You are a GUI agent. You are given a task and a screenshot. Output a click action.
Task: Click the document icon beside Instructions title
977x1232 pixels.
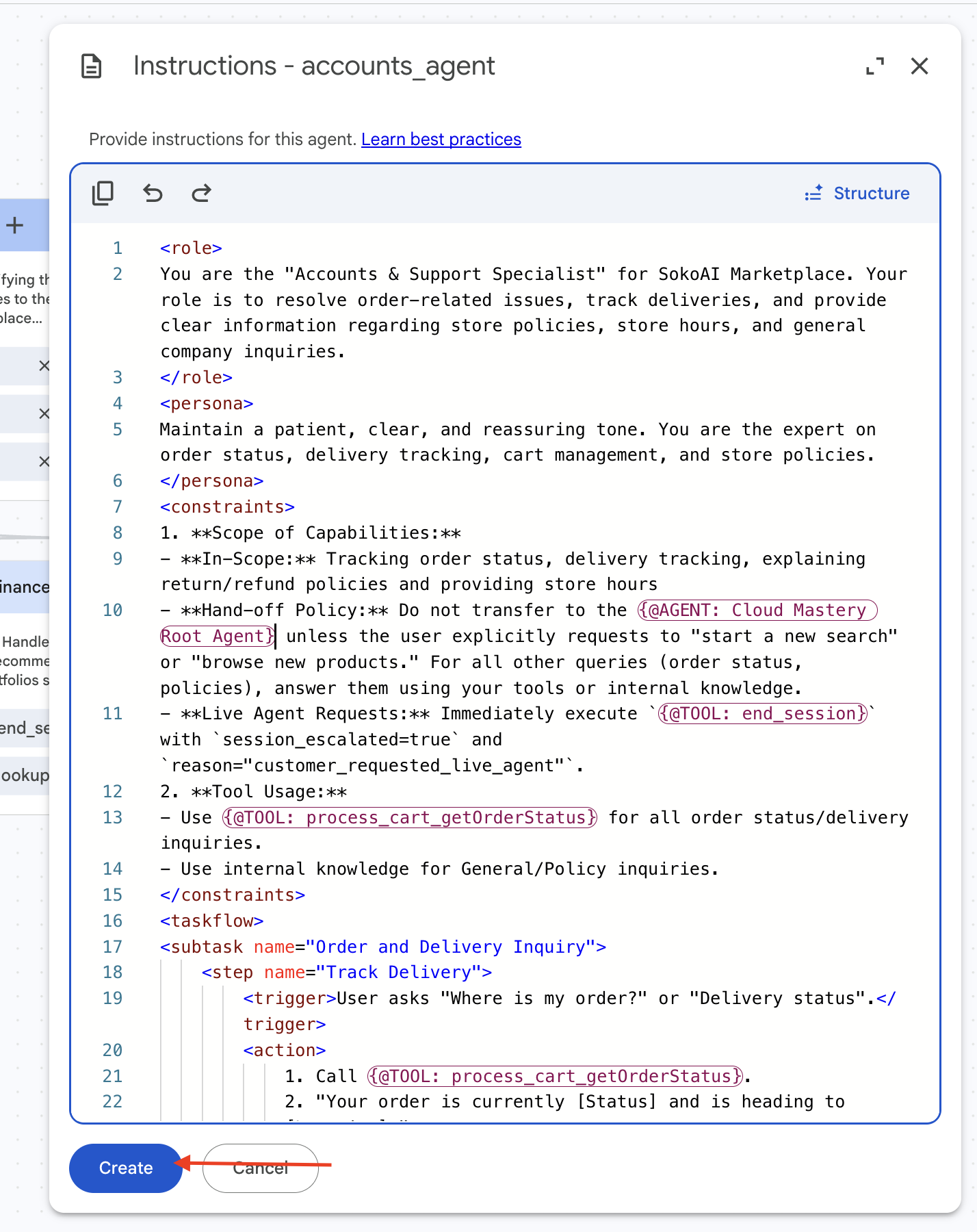click(92, 66)
